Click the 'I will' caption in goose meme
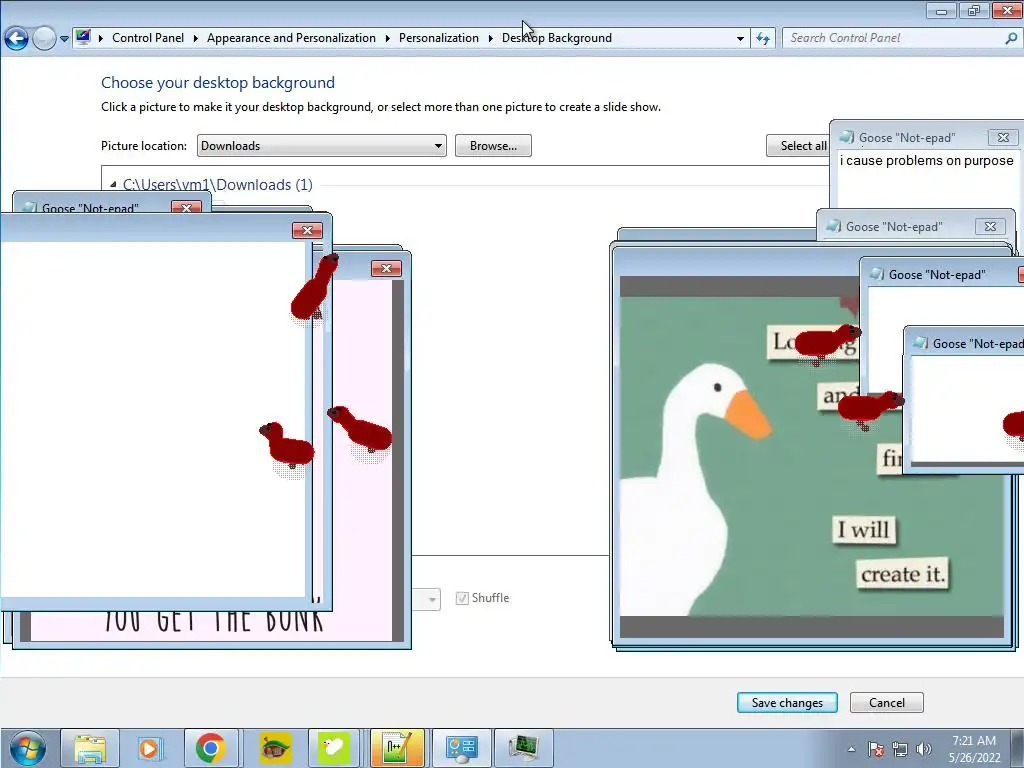Viewport: 1024px width, 768px height. pyautogui.click(x=864, y=529)
